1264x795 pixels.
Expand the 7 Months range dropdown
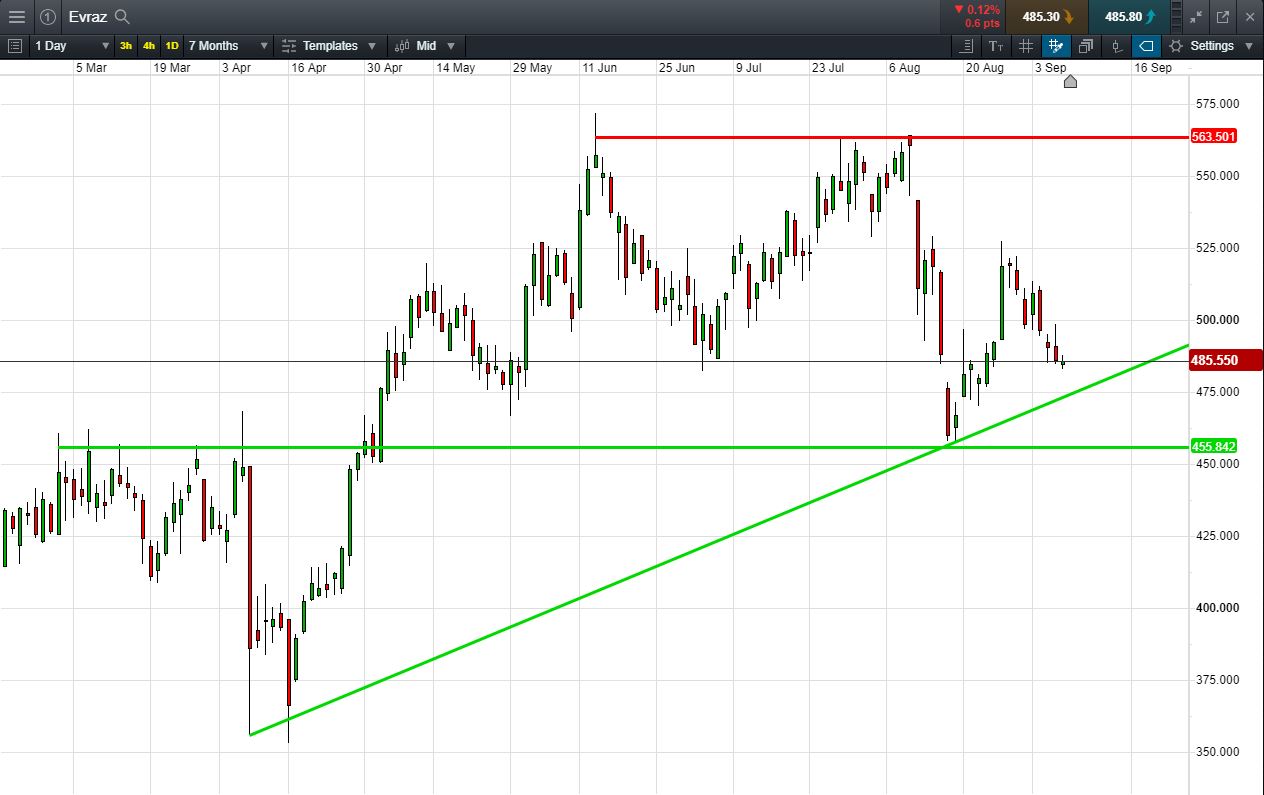click(228, 46)
